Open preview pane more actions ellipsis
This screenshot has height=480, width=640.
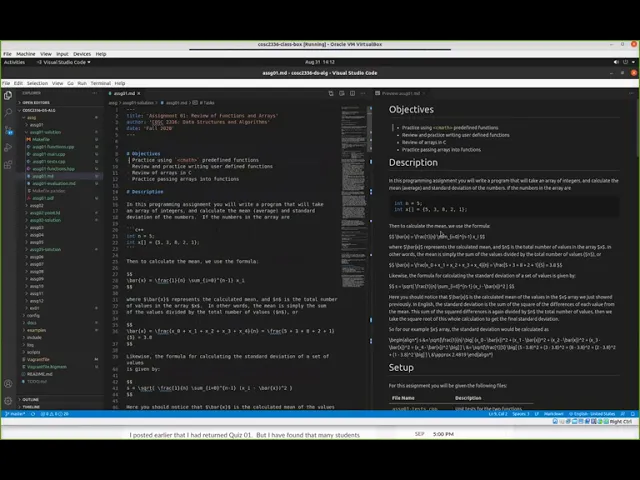(x=631, y=93)
